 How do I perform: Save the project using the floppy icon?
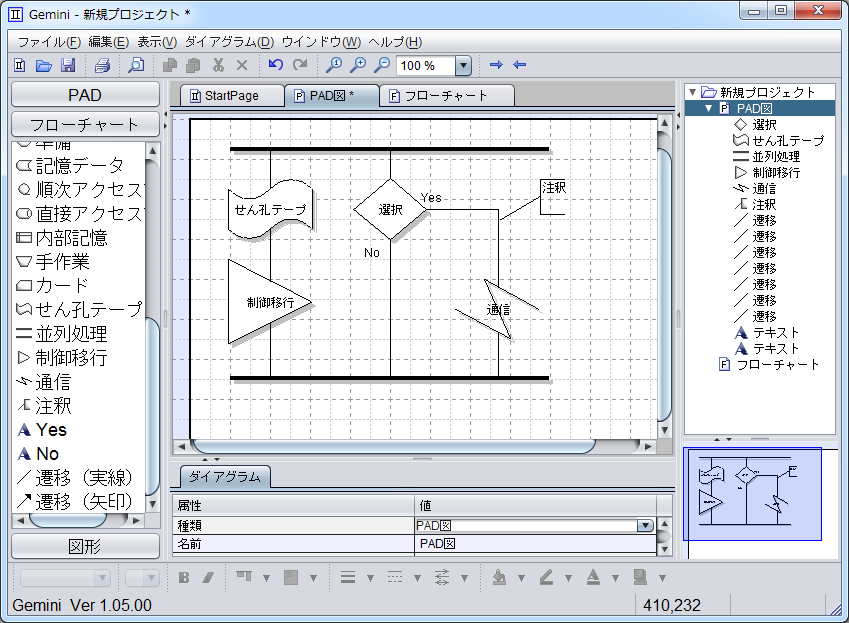[68, 65]
